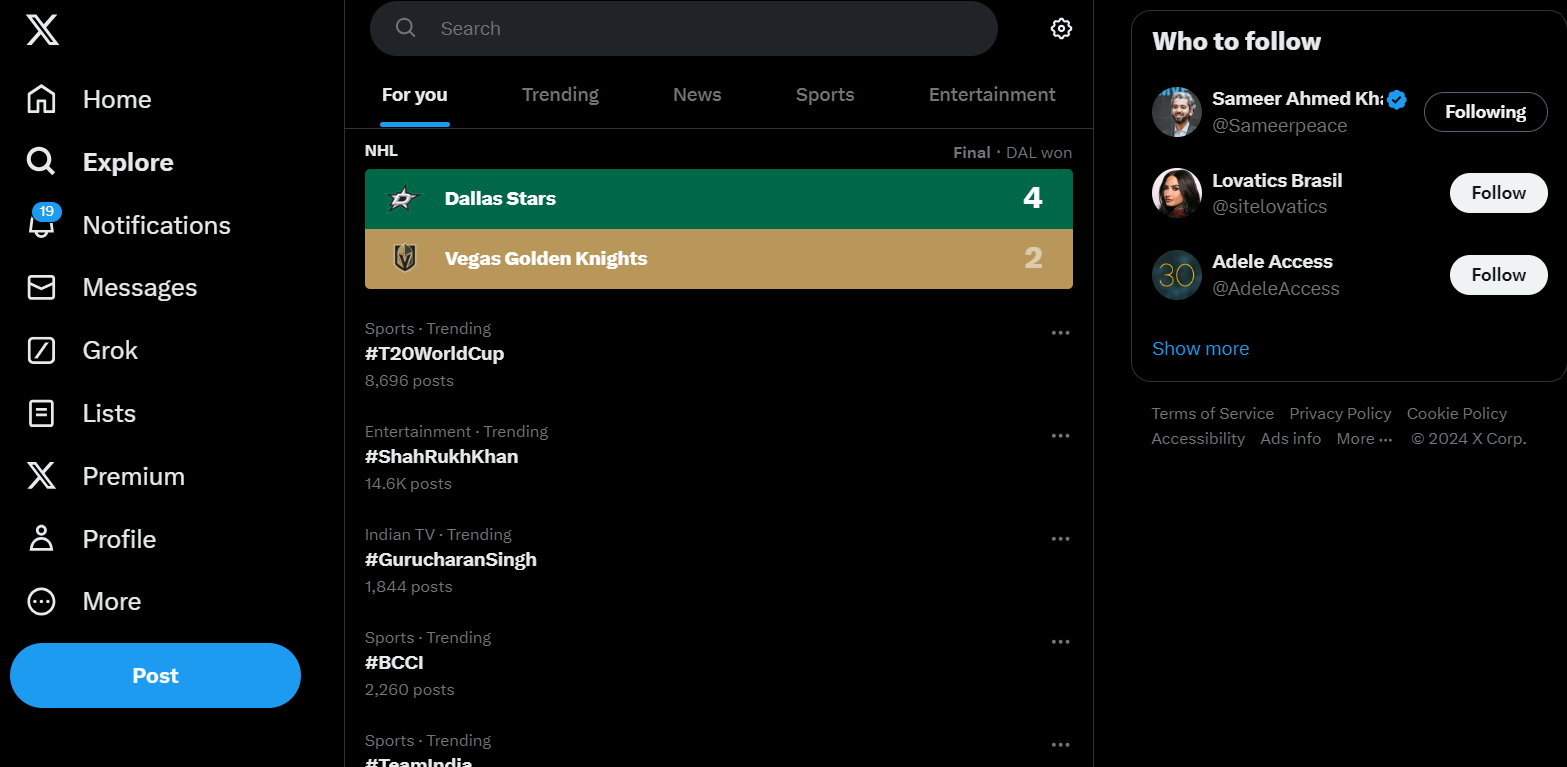Viewport: 1567px width, 767px height.
Task: Open the Vegas Golden Knights score row
Action: (719, 259)
